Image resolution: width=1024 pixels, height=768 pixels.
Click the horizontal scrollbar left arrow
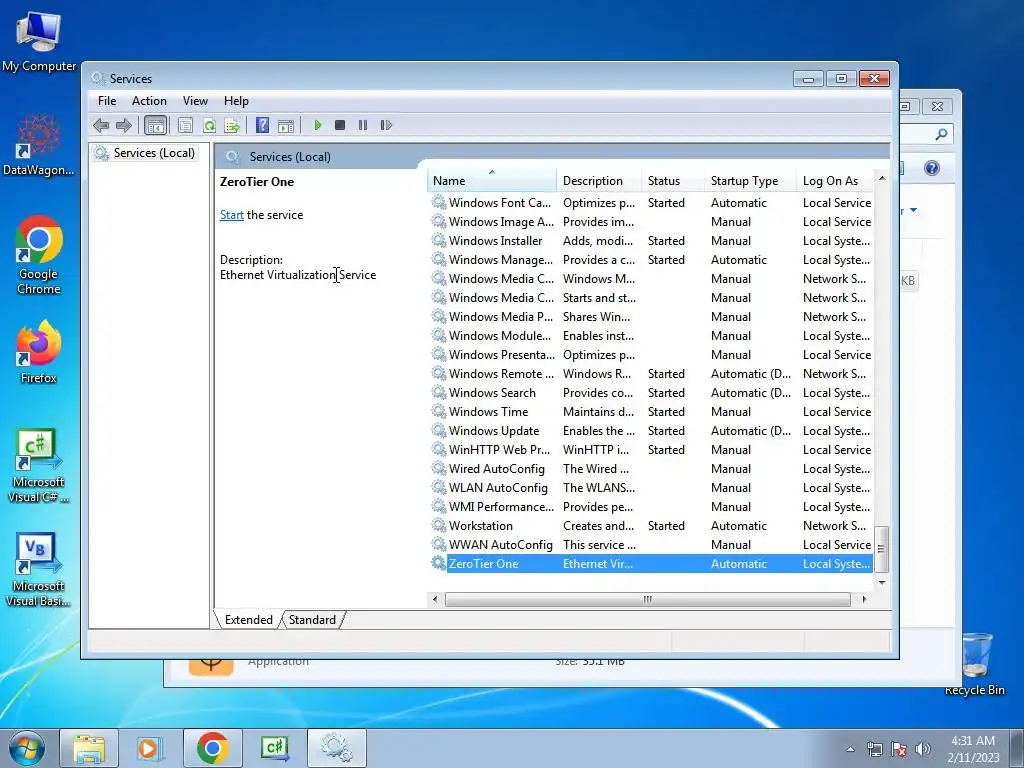[x=435, y=599]
